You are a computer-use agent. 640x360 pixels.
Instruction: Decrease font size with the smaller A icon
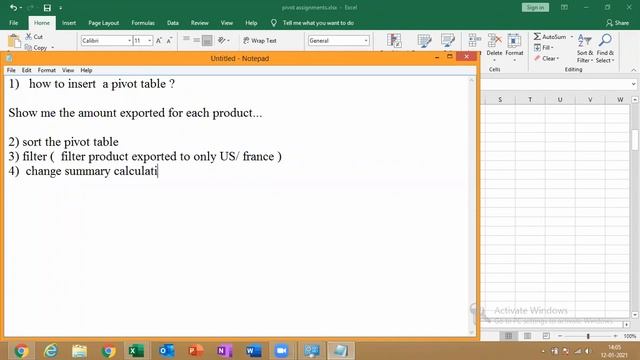[169, 40]
